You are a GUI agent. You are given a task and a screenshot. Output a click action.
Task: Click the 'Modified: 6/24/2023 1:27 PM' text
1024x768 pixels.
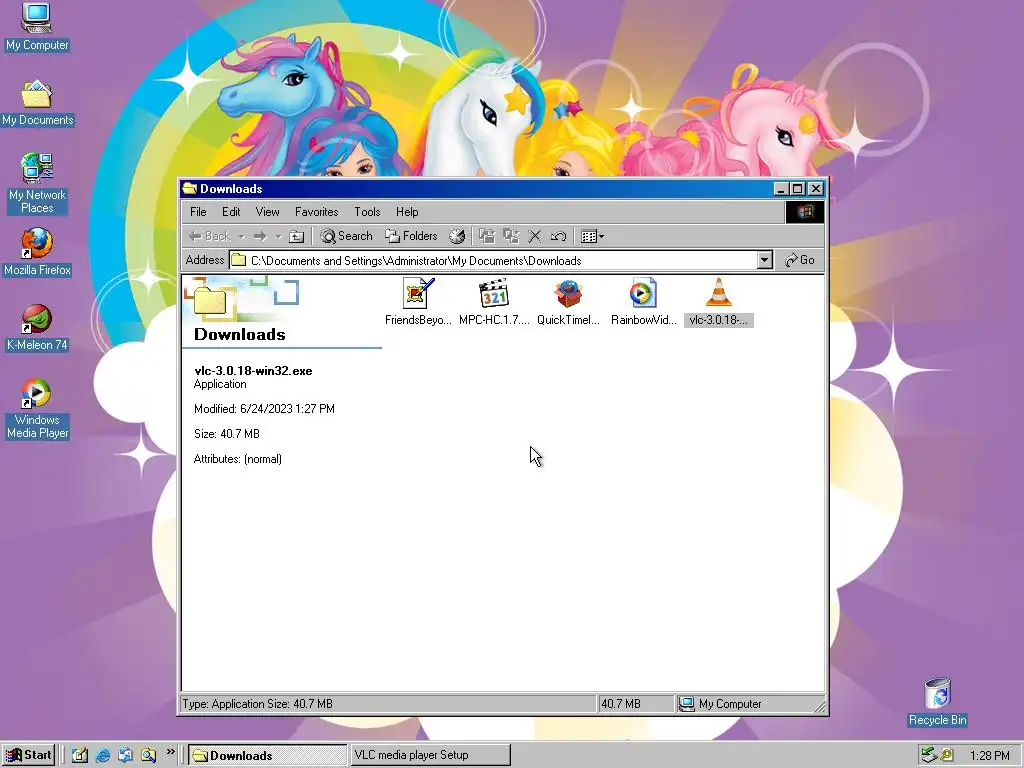264,409
